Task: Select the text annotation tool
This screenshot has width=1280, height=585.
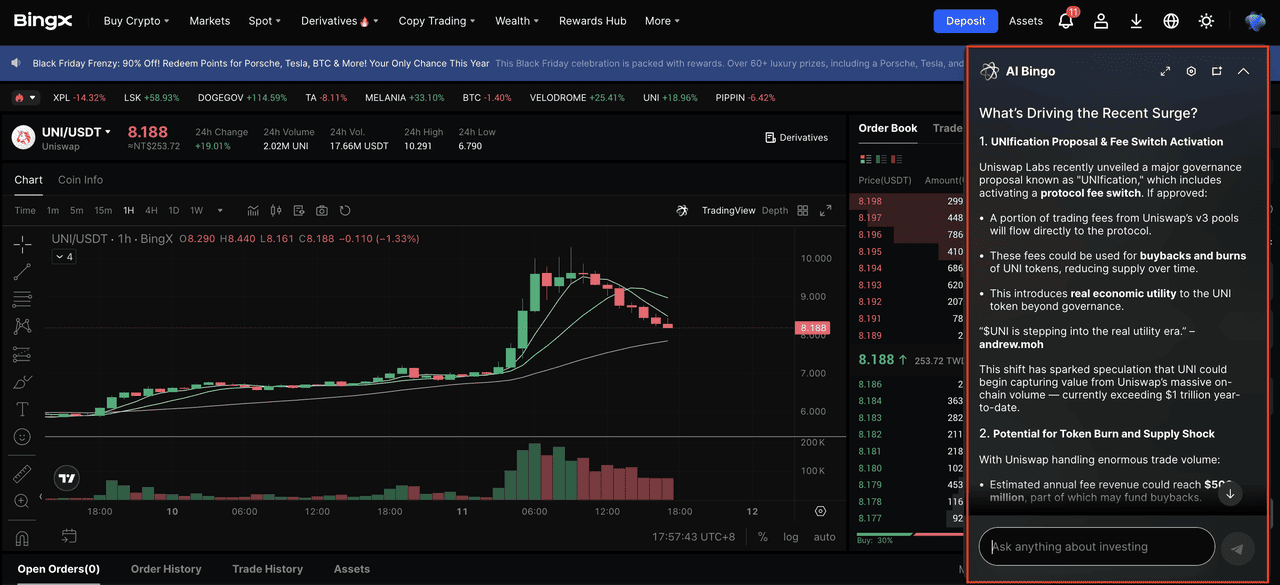Action: coord(22,409)
